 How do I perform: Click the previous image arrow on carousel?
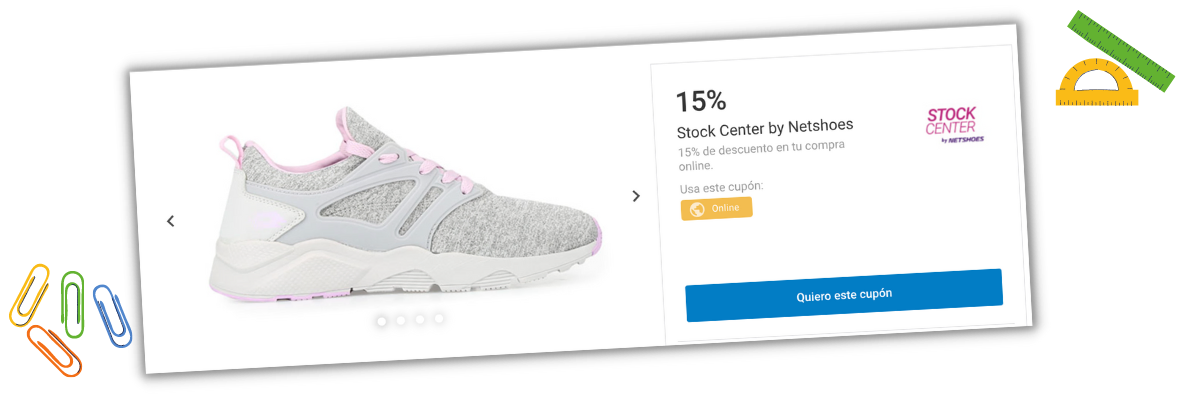click(171, 221)
